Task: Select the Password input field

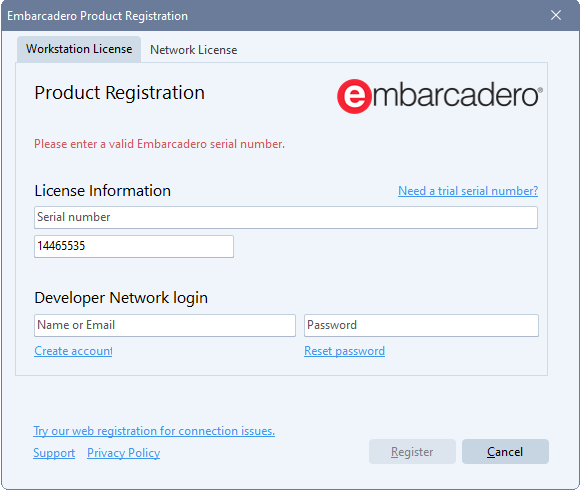Action: point(421,325)
